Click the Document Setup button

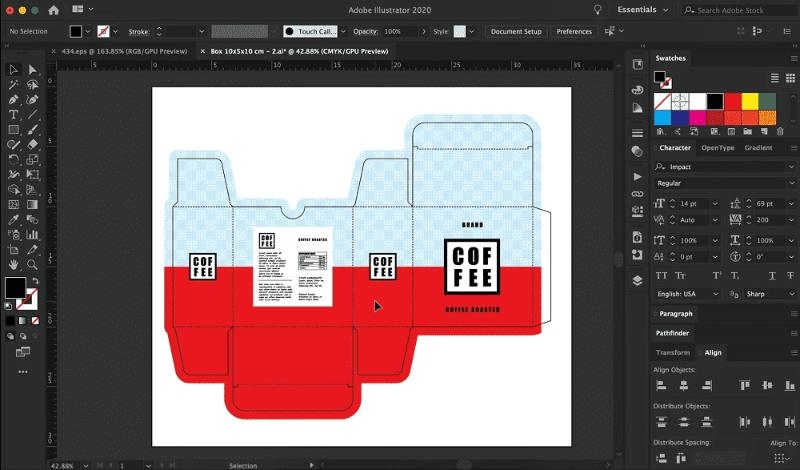pyautogui.click(x=516, y=32)
